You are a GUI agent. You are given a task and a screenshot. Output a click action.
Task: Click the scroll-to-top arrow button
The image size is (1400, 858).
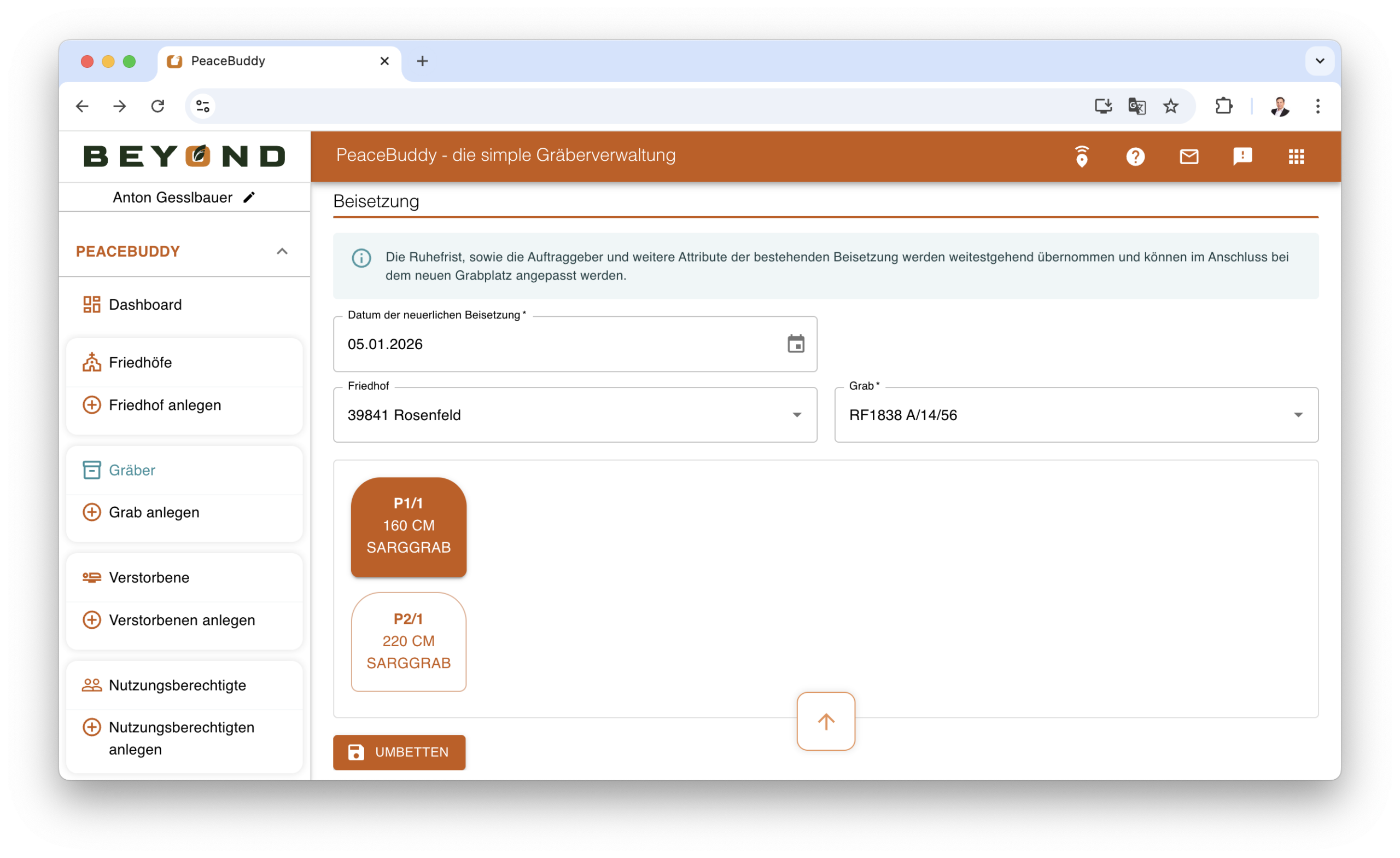825,721
